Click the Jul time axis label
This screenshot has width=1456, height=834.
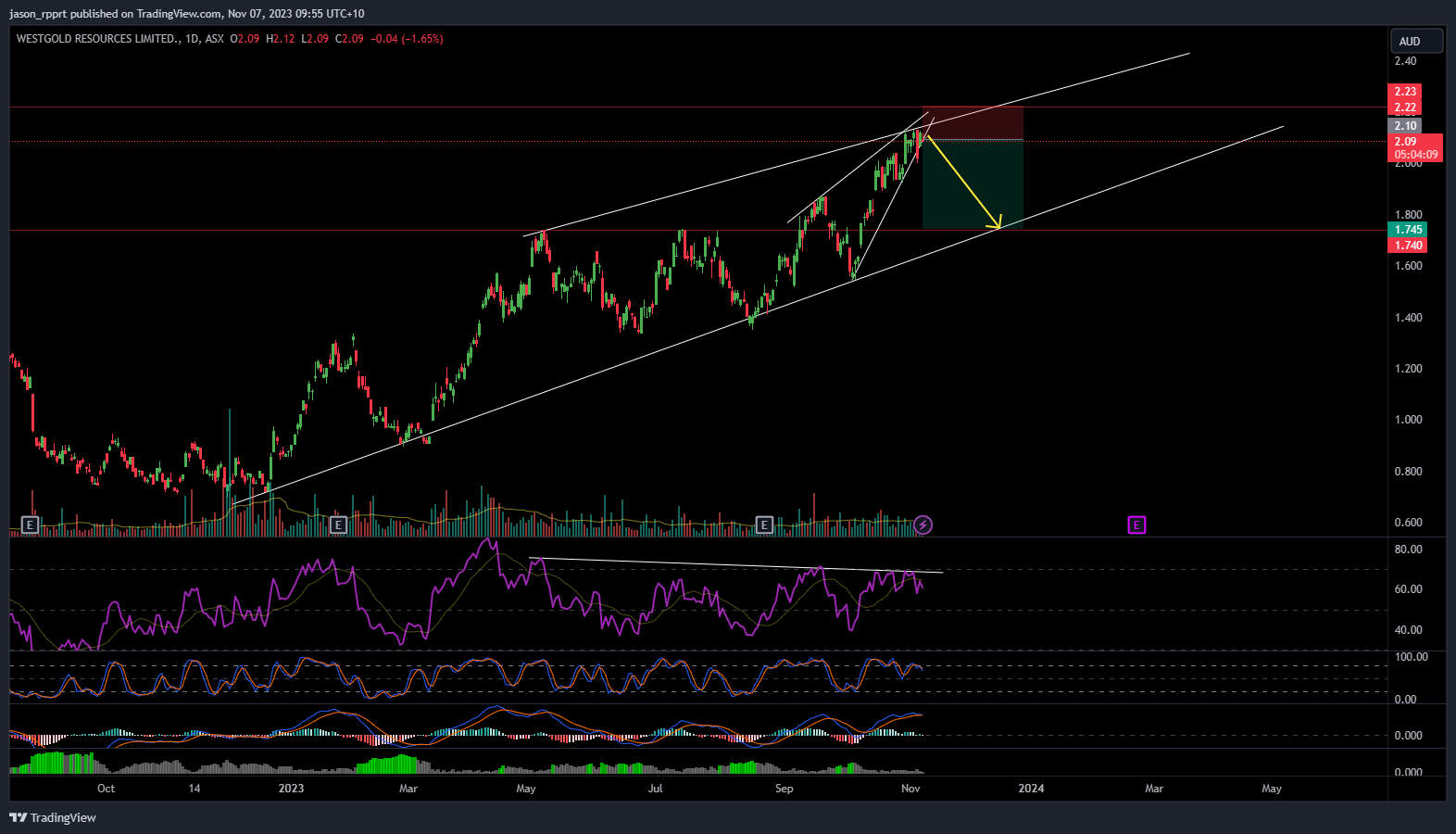coord(656,789)
